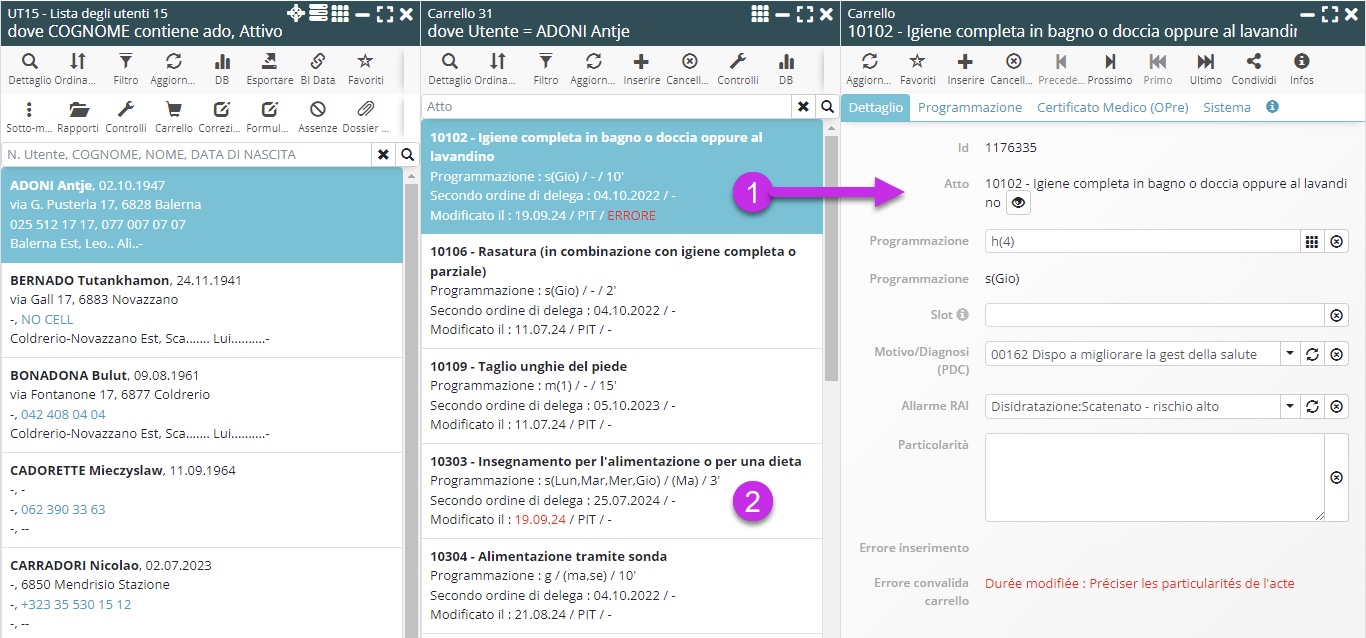The height and width of the screenshot is (638, 1366).
Task: Go to Prossimo record in detail panel
Action: 1109,62
